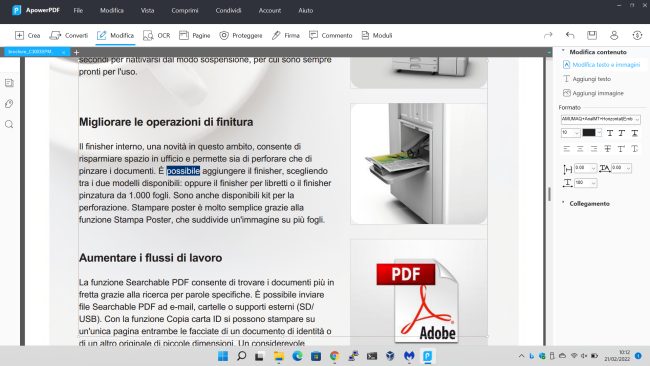The width and height of the screenshot is (650, 366).
Task: Click the black text color swatch
Action: click(x=589, y=133)
